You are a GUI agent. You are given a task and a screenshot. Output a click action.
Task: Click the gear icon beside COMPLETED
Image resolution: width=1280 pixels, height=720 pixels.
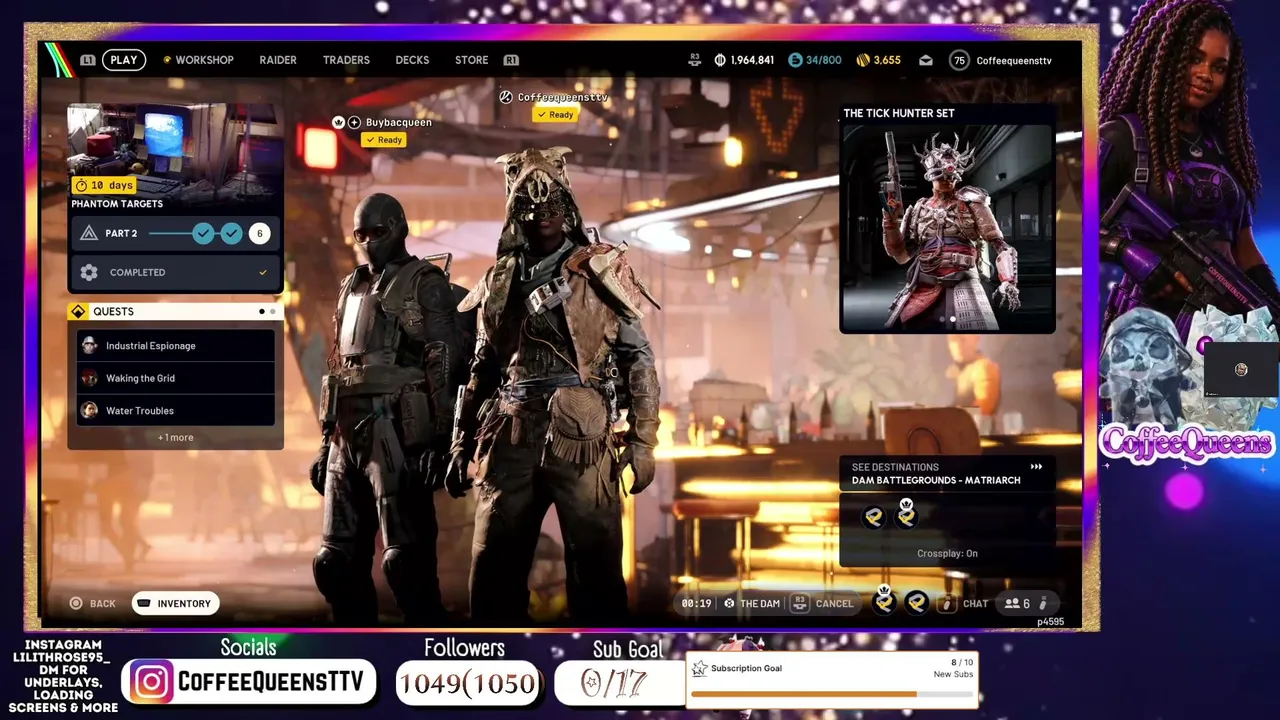[x=89, y=272]
